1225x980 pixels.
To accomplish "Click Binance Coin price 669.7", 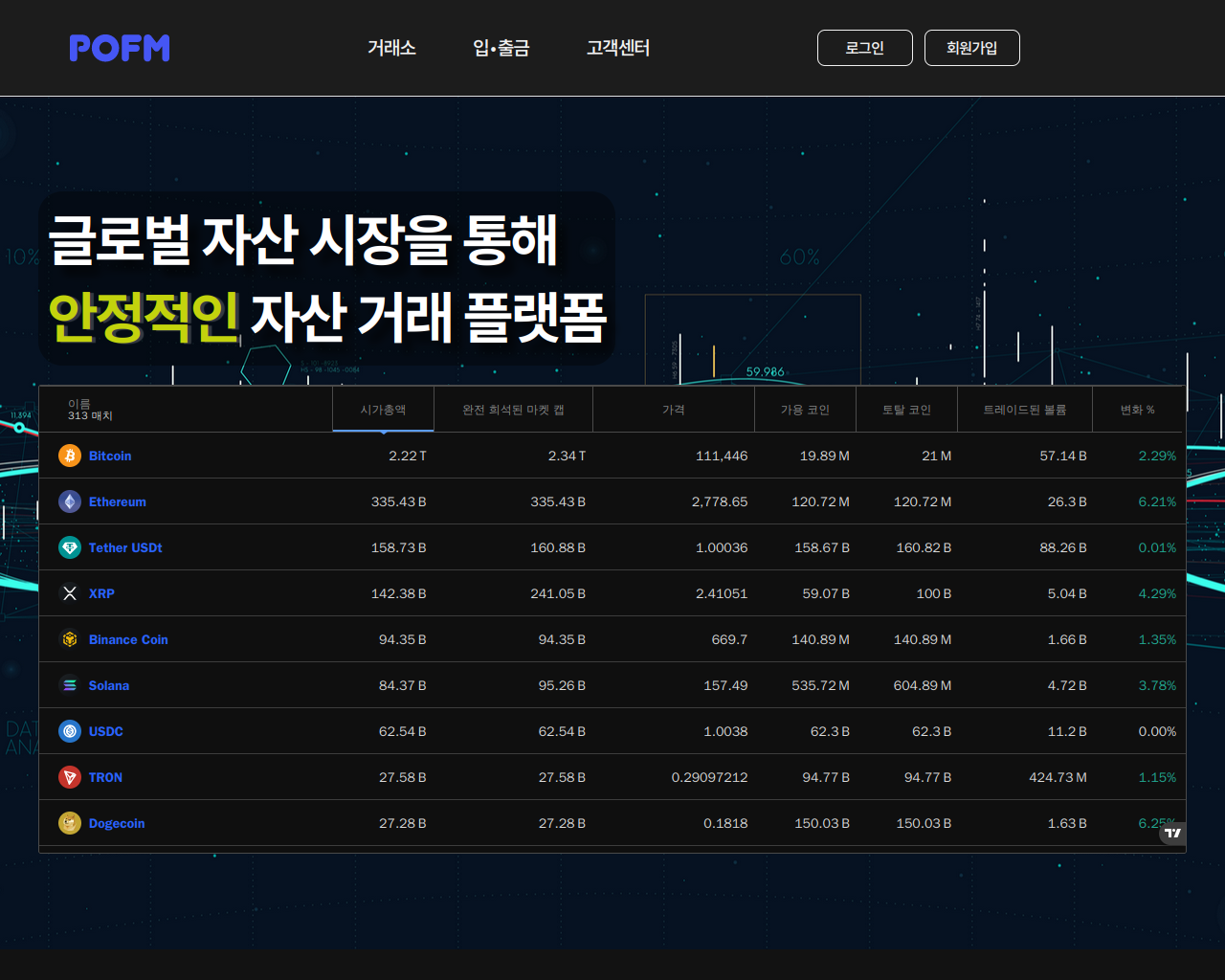I will (x=729, y=640).
